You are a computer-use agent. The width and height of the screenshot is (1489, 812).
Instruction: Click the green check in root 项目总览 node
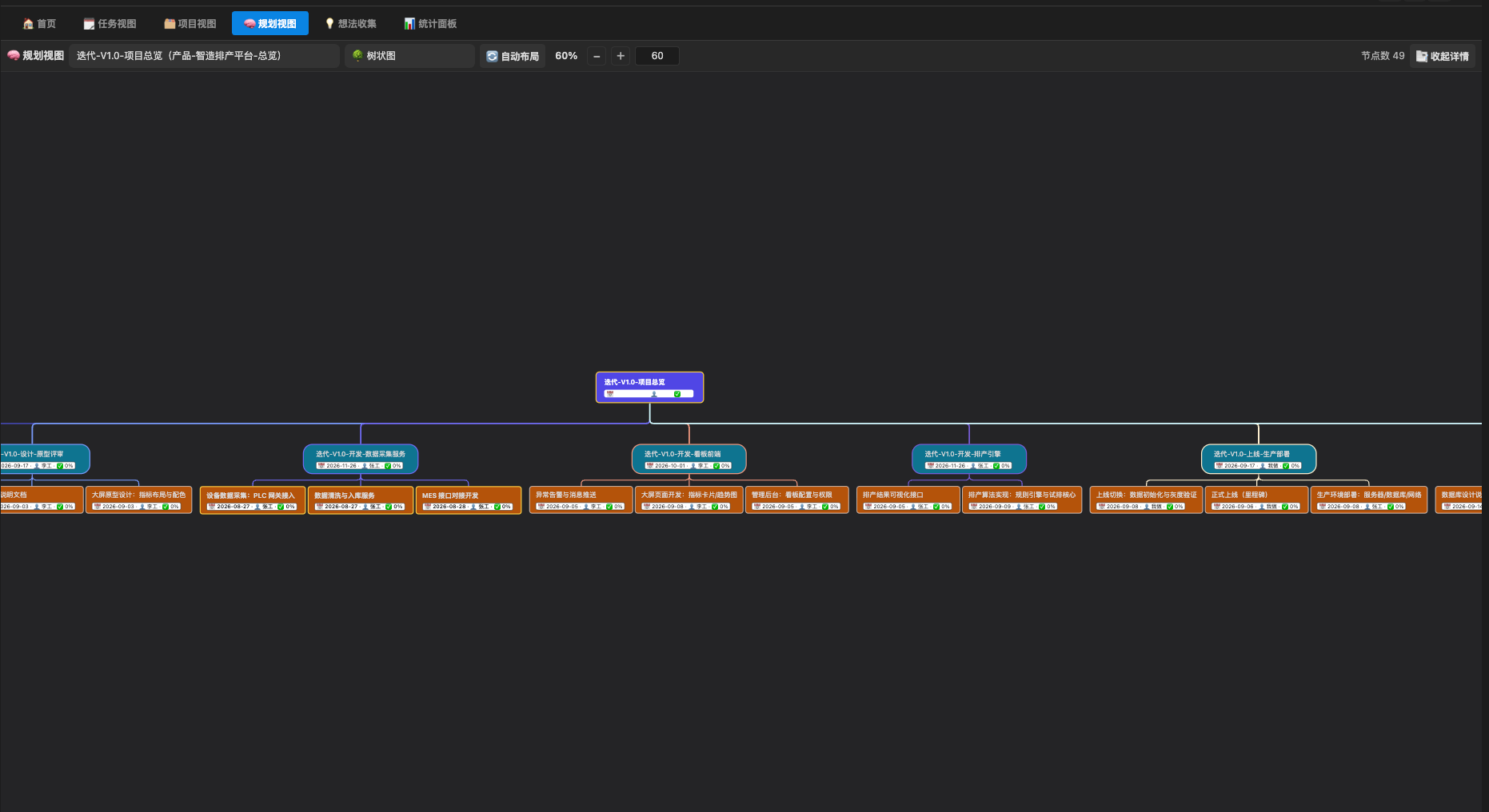click(677, 394)
